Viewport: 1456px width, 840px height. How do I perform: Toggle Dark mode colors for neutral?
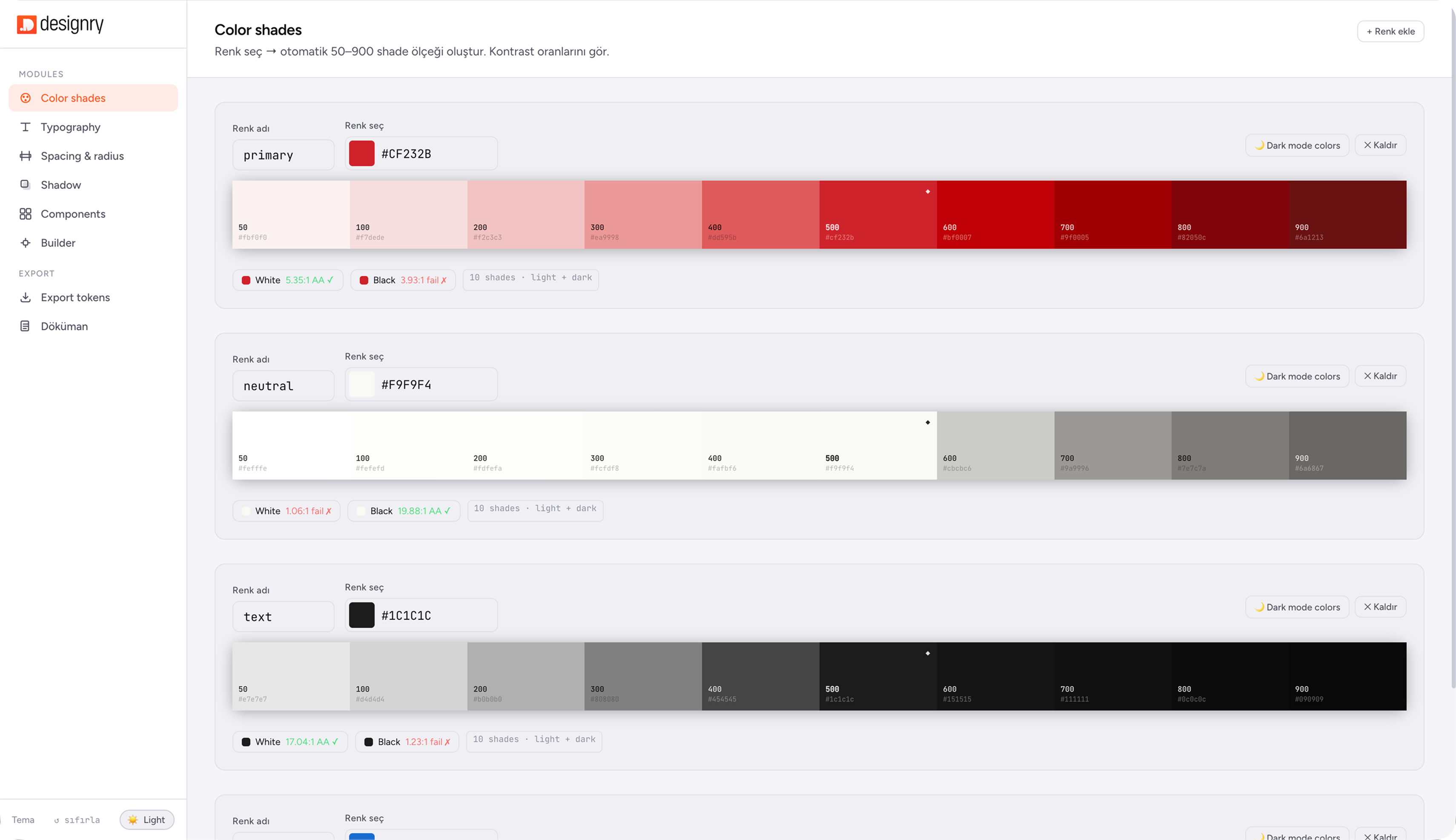click(1297, 376)
